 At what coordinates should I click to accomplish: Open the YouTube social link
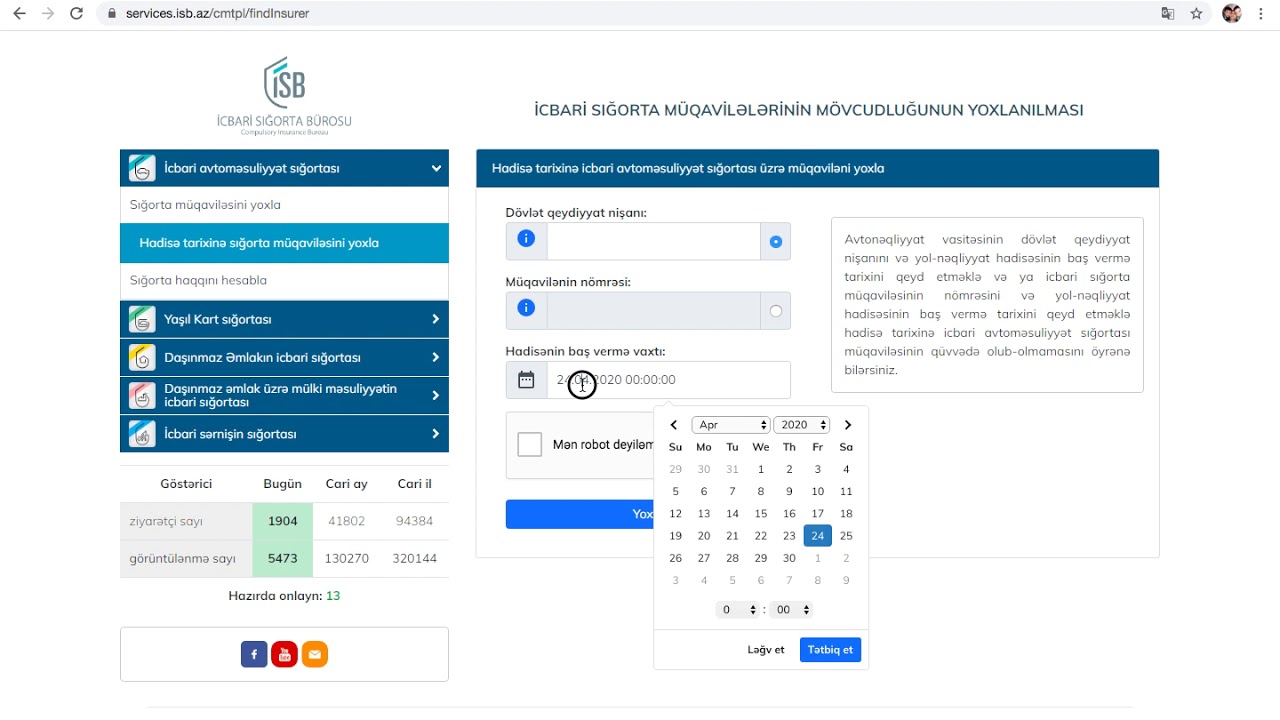click(x=285, y=655)
